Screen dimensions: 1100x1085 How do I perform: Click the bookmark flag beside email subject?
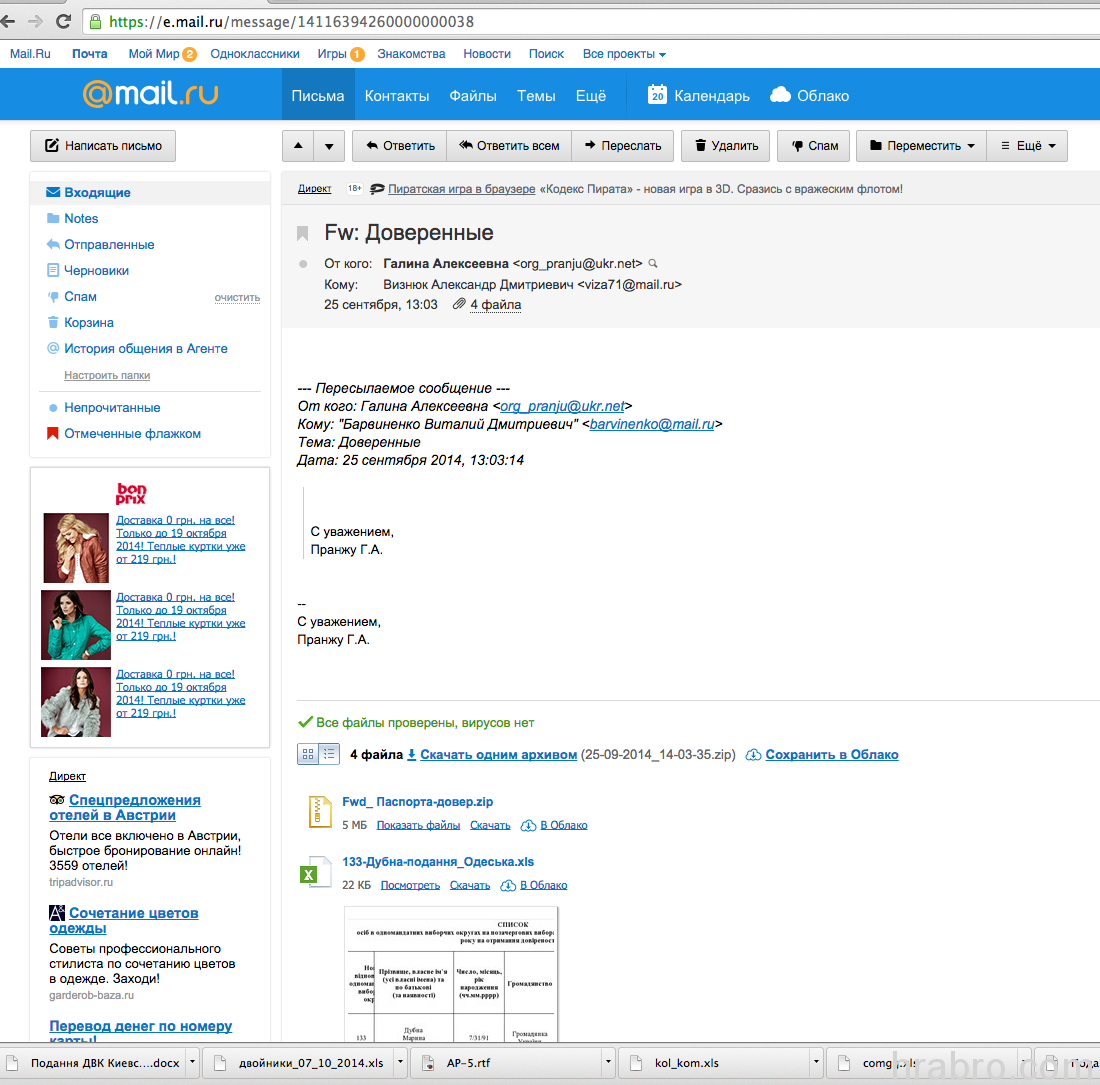(303, 234)
